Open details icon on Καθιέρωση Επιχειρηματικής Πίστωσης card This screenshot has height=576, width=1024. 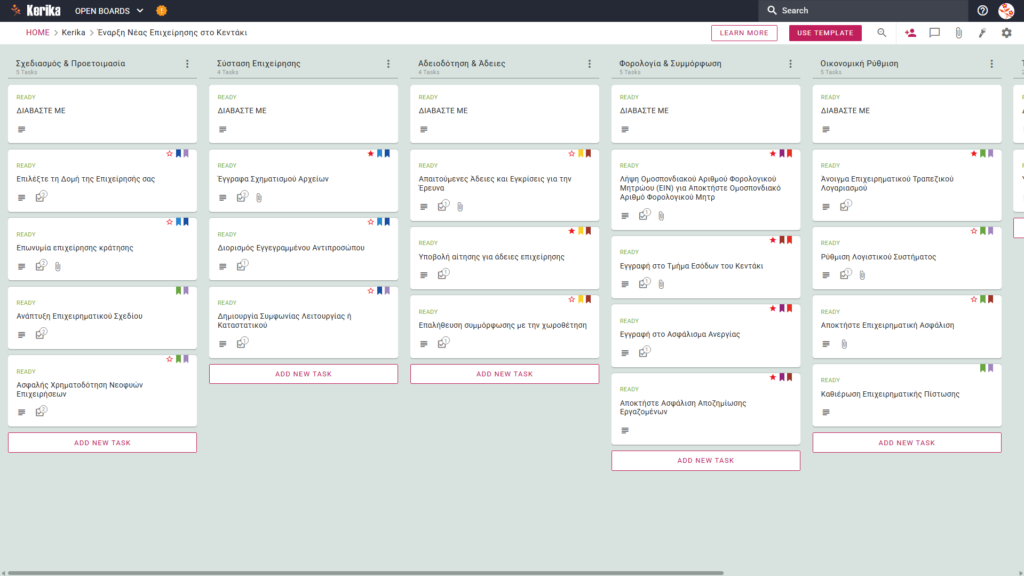click(826, 412)
